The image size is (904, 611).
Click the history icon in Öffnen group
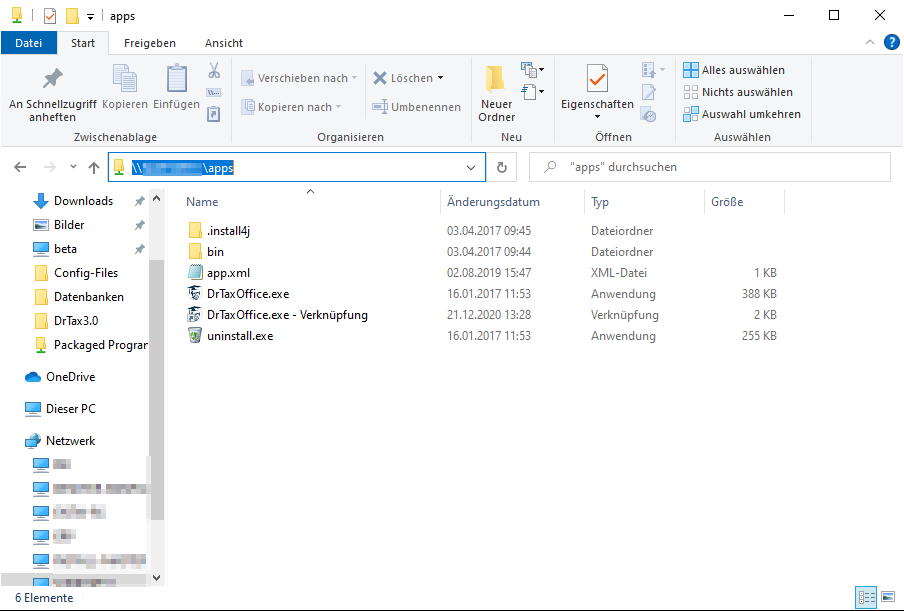click(649, 114)
